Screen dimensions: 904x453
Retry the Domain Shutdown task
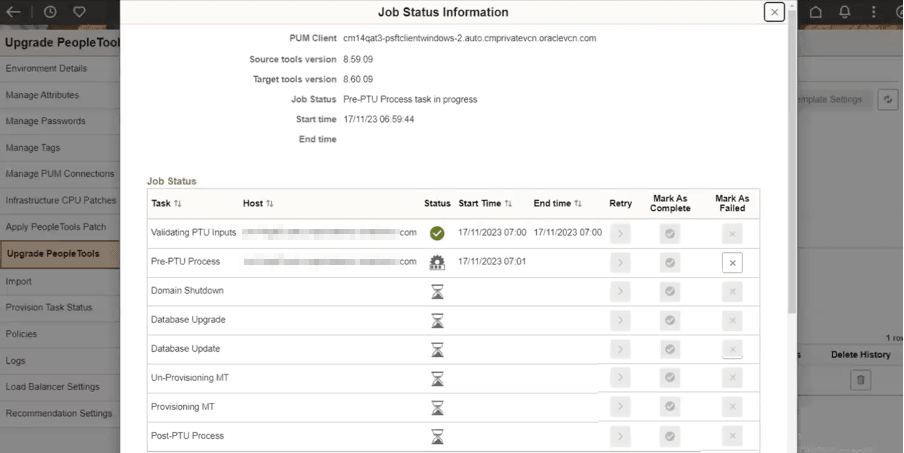coord(620,291)
